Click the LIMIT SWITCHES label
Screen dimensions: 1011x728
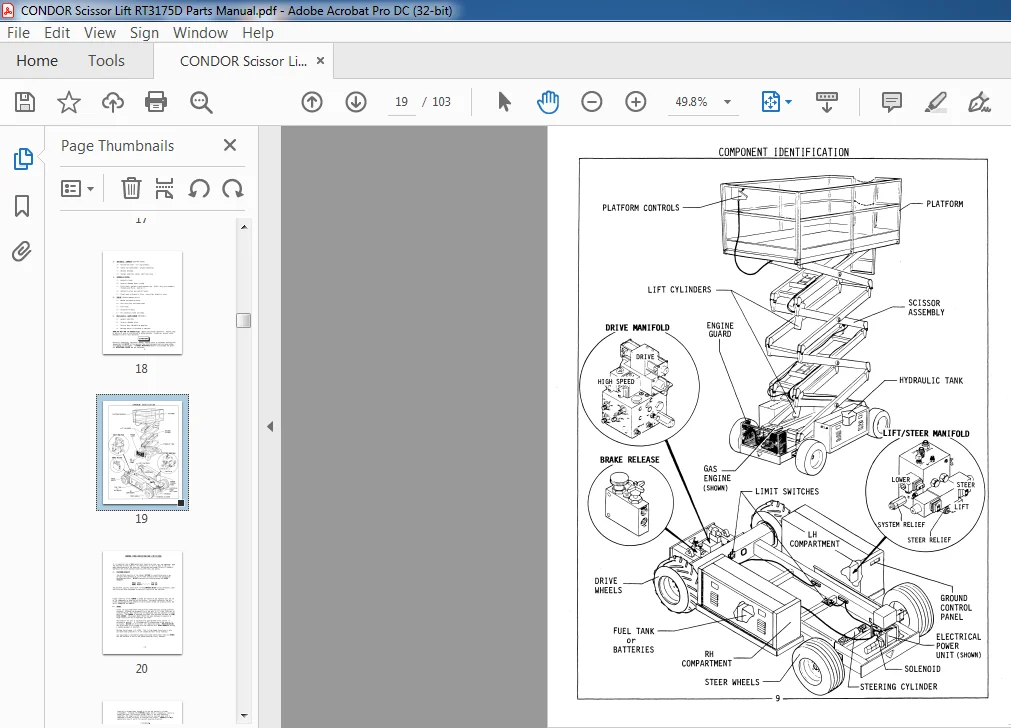tap(787, 491)
